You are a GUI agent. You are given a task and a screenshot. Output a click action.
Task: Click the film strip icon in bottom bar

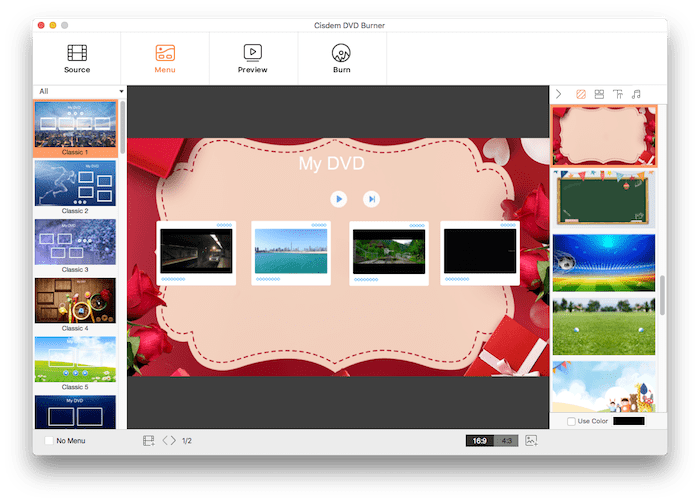pyautogui.click(x=148, y=440)
